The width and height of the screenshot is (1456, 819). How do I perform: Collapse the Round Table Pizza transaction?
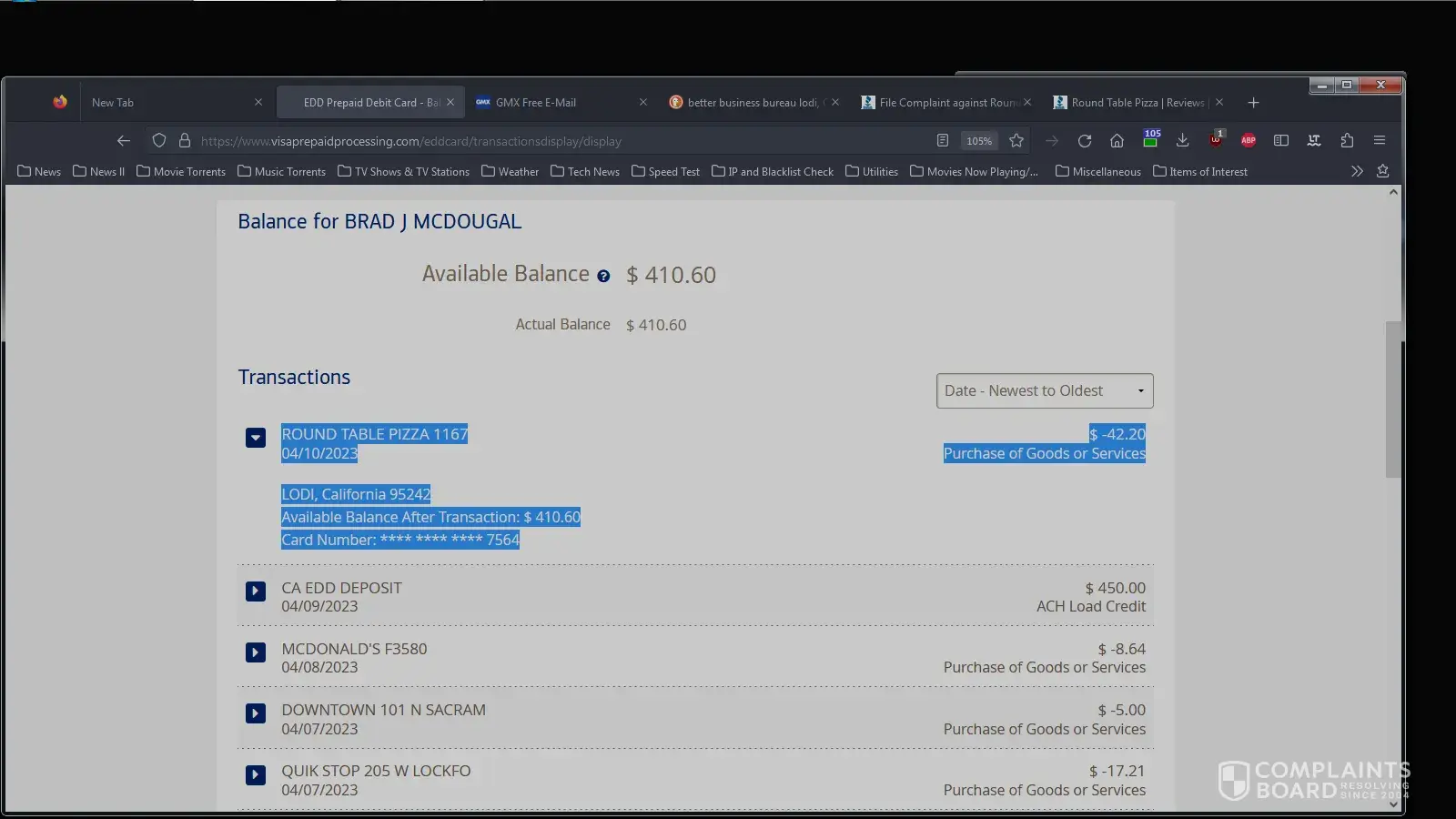click(256, 438)
